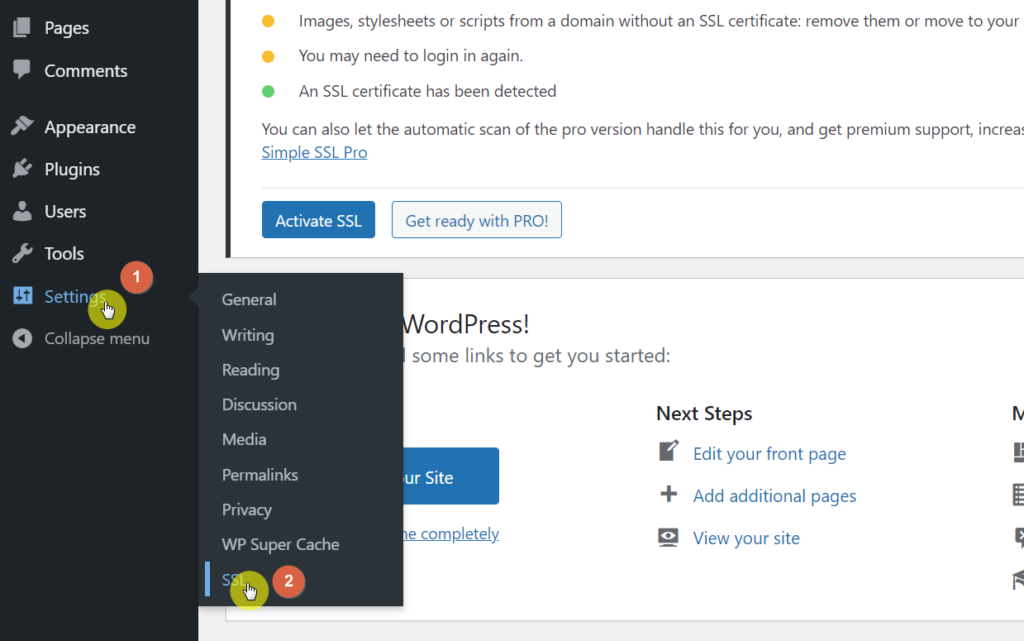Click the Settings sliders icon
Screen dimensions: 1024x641
point(22,296)
